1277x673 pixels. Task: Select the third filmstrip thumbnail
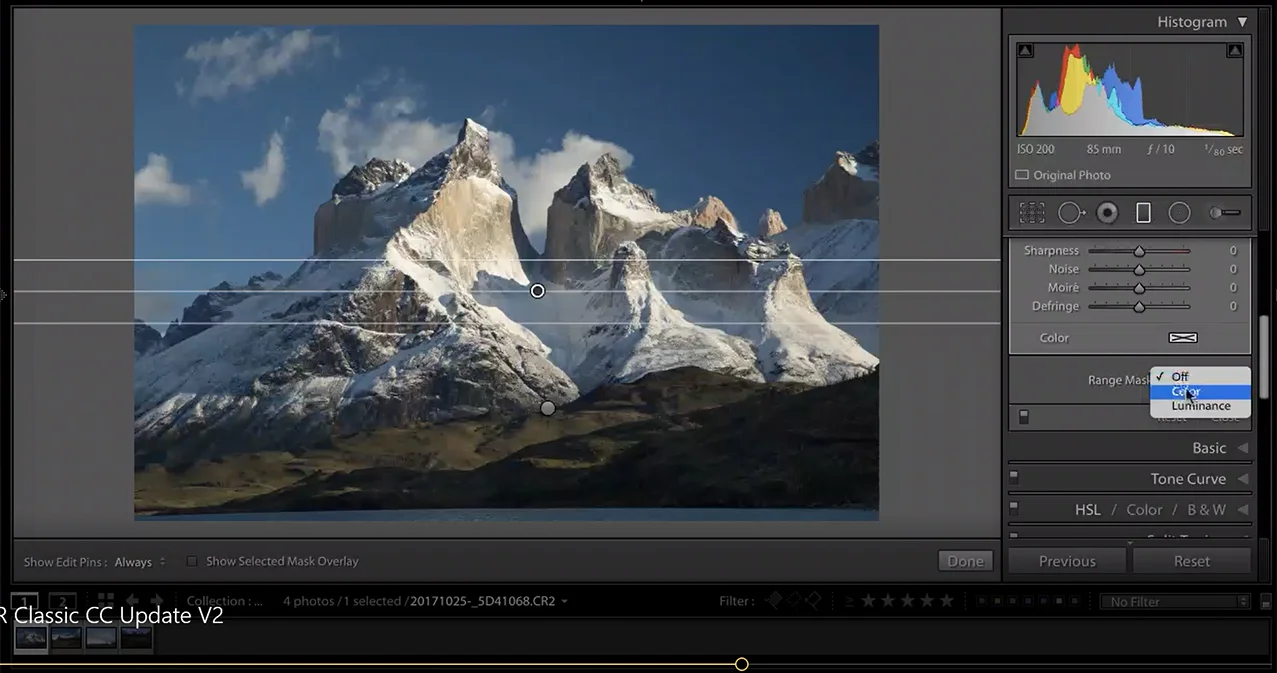click(101, 637)
